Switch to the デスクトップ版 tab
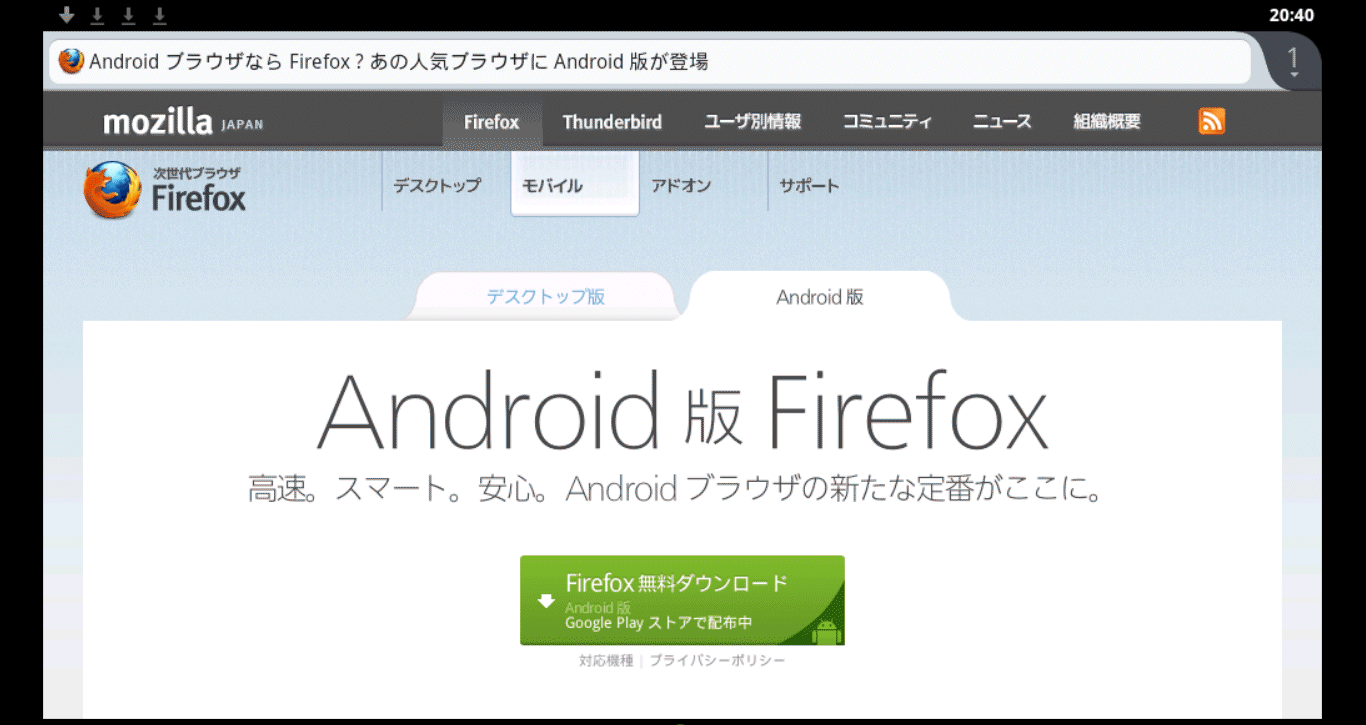1366x725 pixels. tap(545, 297)
